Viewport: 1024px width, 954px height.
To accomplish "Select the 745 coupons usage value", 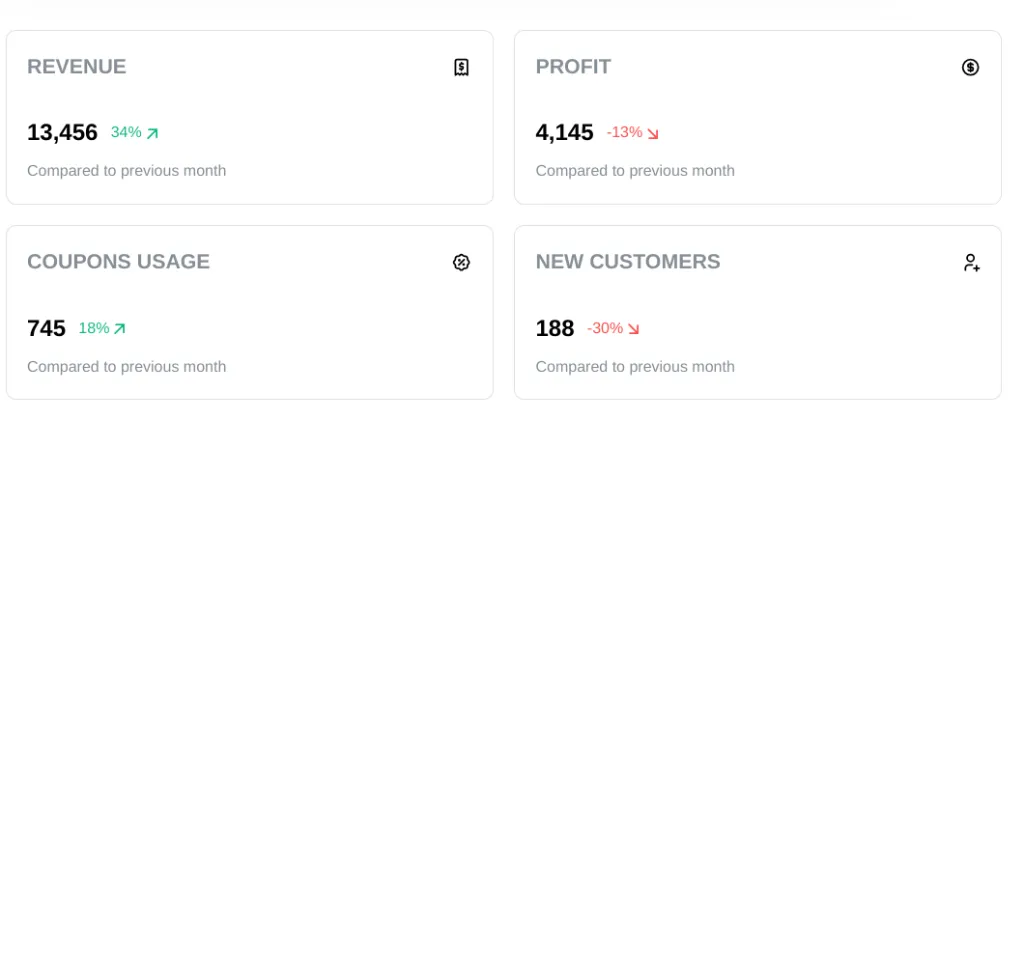I will pos(46,328).
